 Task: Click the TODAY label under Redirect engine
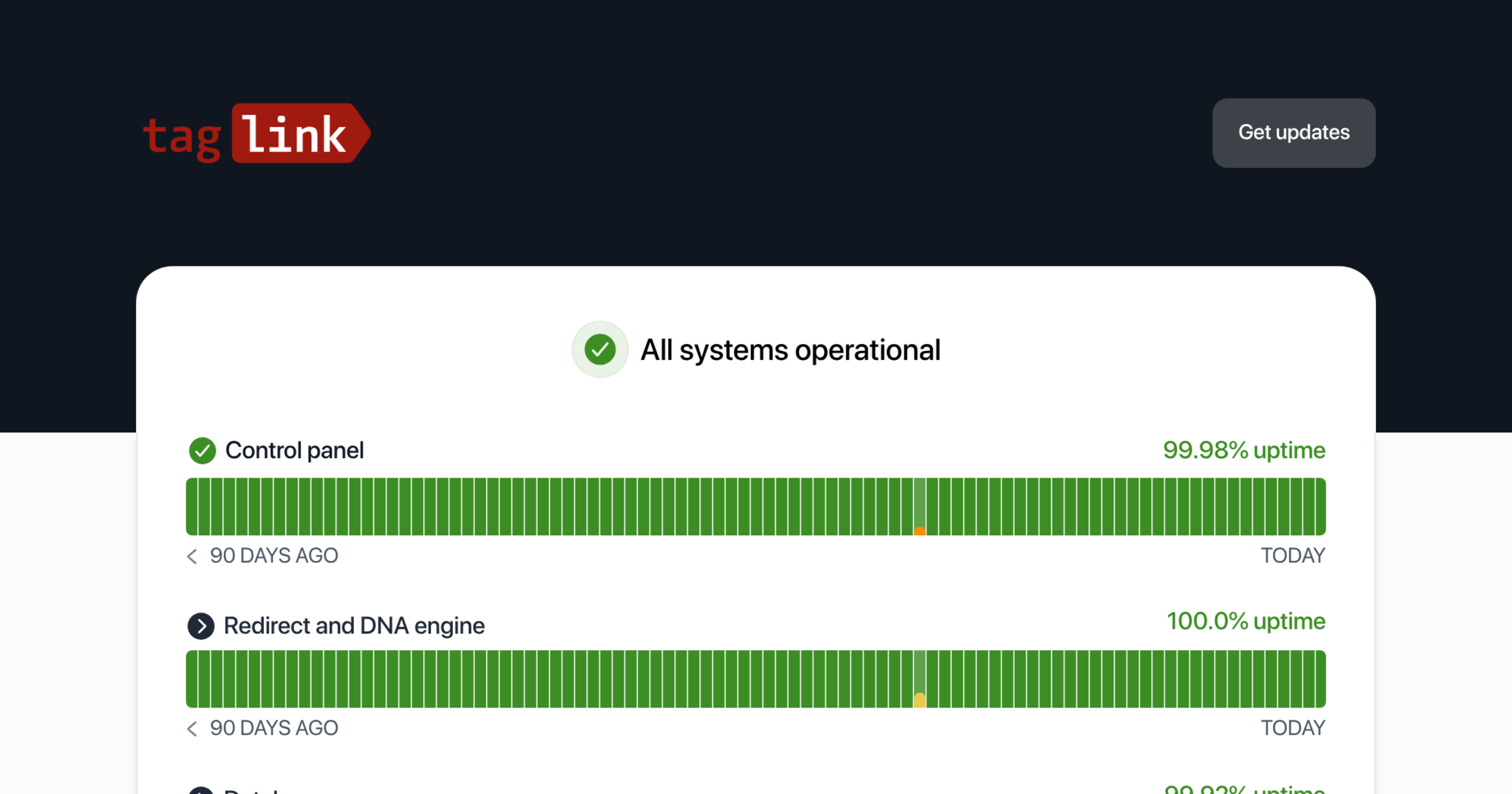[1293, 728]
